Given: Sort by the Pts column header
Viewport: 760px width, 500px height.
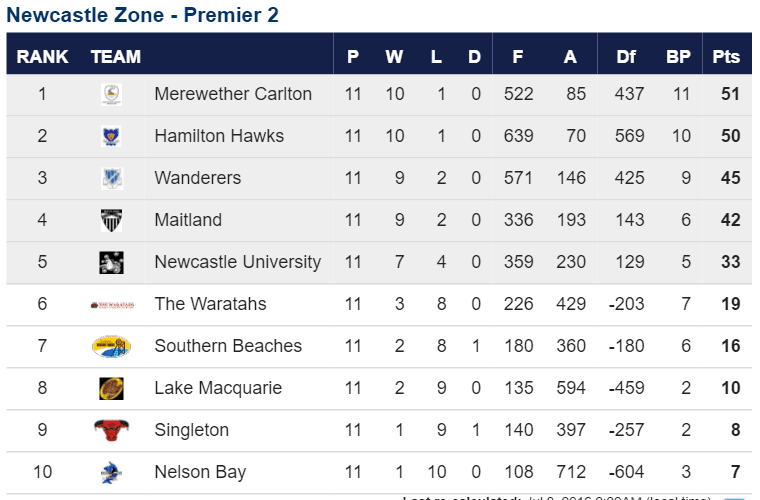Looking at the screenshot, I should pos(726,57).
